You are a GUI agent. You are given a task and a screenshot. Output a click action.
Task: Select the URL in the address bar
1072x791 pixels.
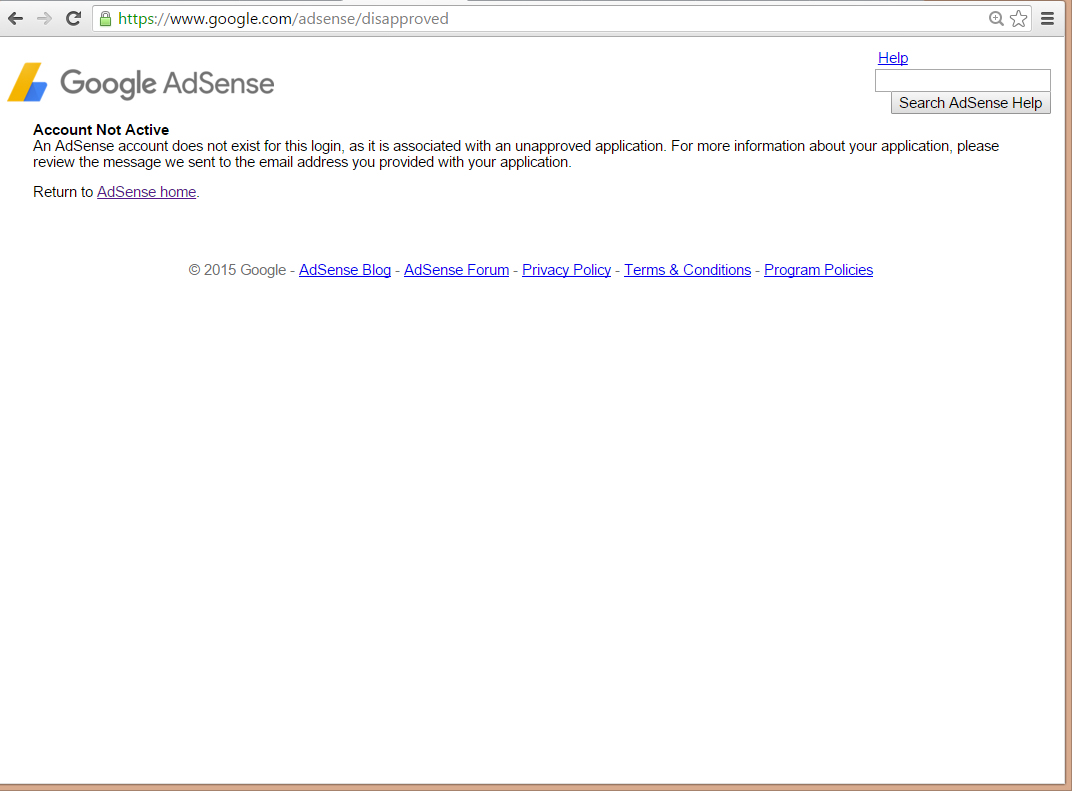point(283,18)
